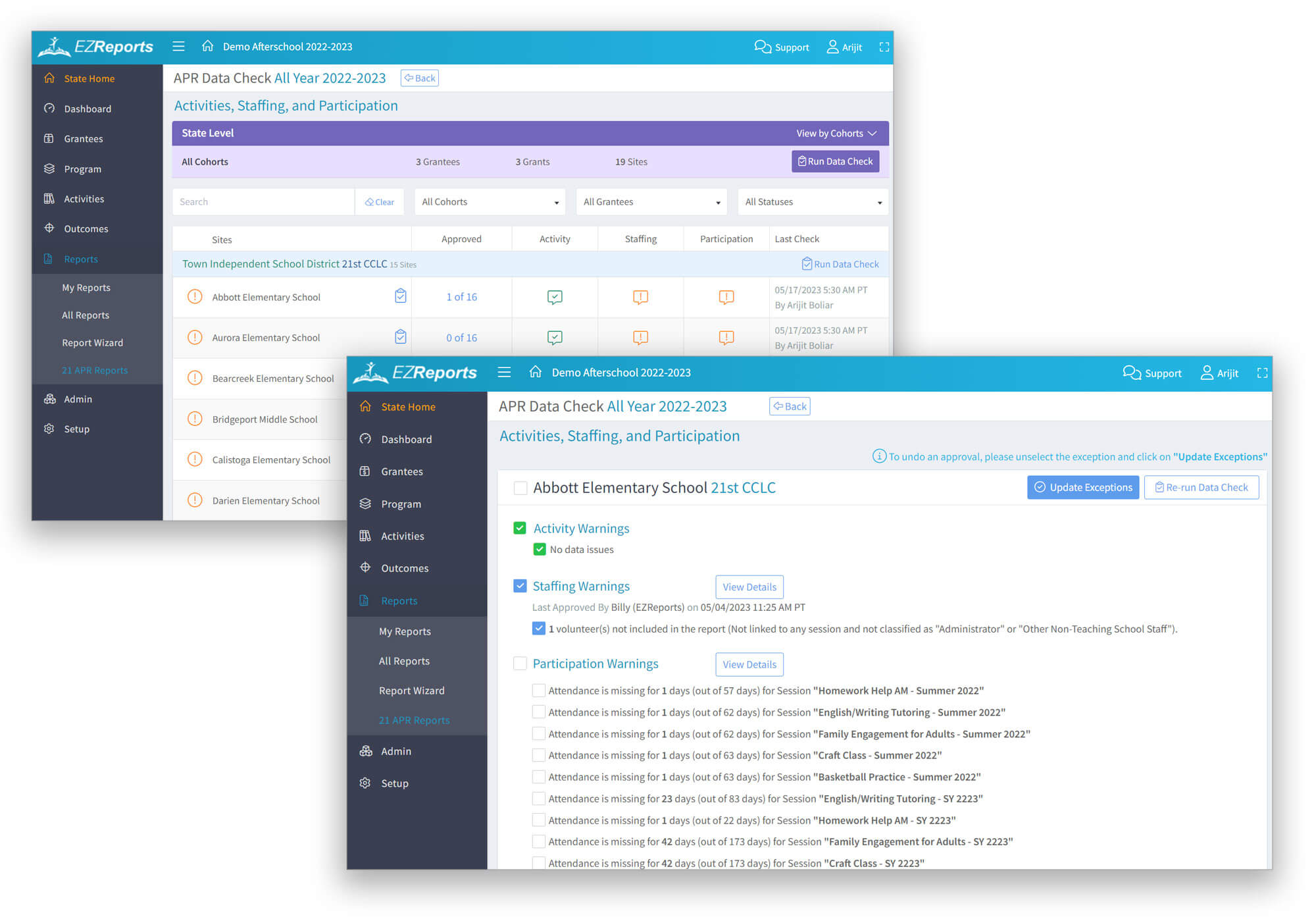Check Homework Help AM Summer 2022 attendance exception
This screenshot has height=919, width=1316.
click(x=538, y=691)
